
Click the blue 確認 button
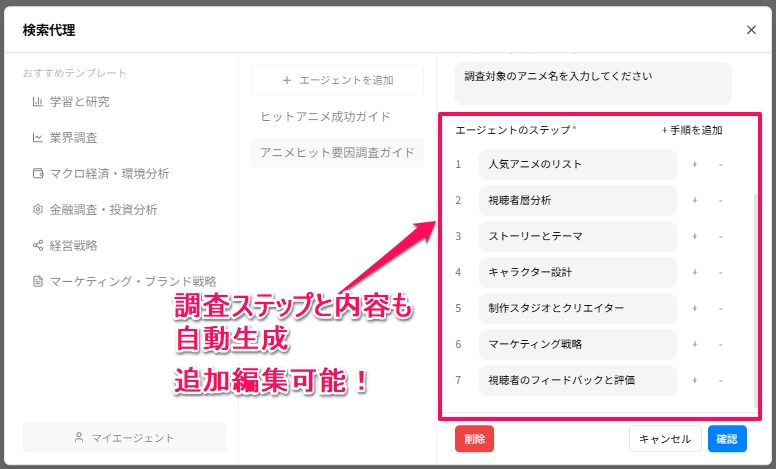point(727,439)
